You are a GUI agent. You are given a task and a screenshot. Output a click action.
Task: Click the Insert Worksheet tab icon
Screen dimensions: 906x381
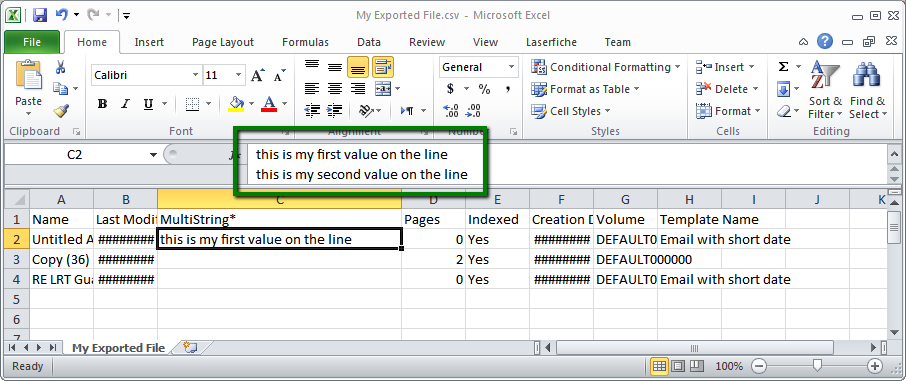pyautogui.click(x=190, y=347)
